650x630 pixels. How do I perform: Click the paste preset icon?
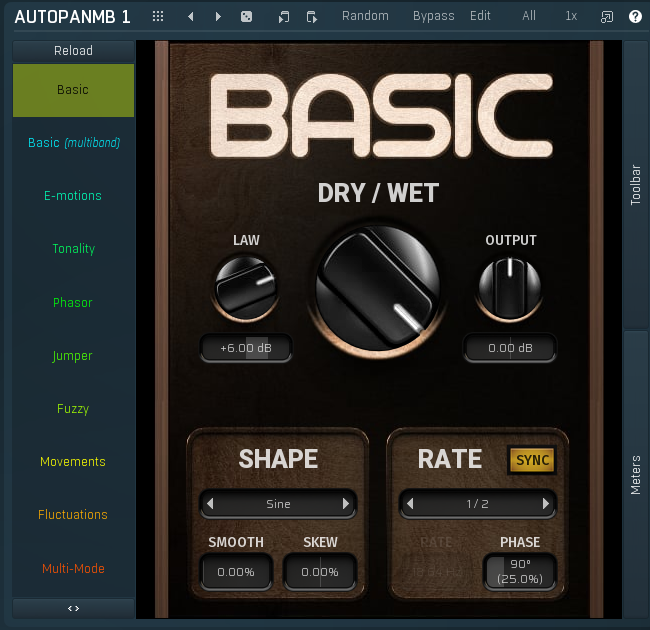(x=312, y=16)
